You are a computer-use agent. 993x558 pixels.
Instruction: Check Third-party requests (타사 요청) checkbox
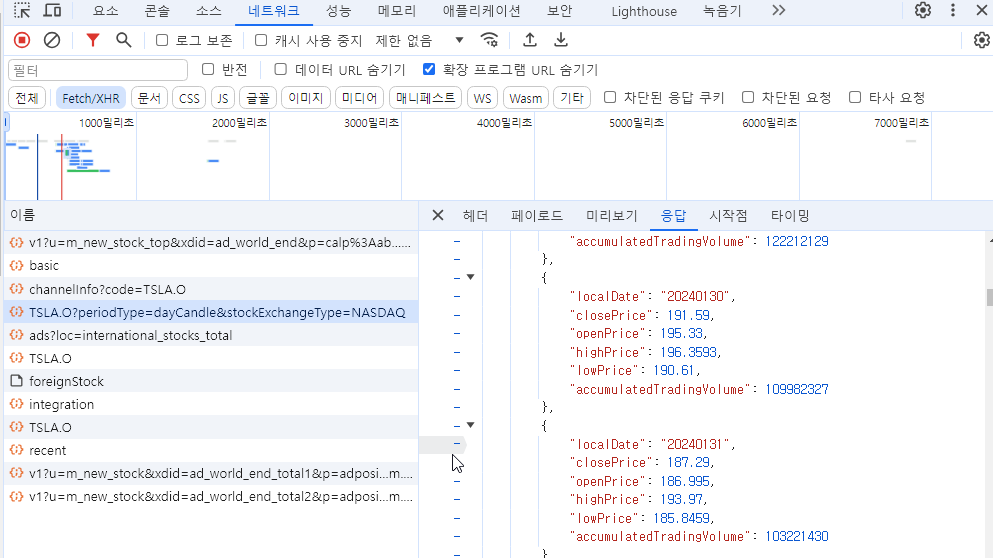855,97
